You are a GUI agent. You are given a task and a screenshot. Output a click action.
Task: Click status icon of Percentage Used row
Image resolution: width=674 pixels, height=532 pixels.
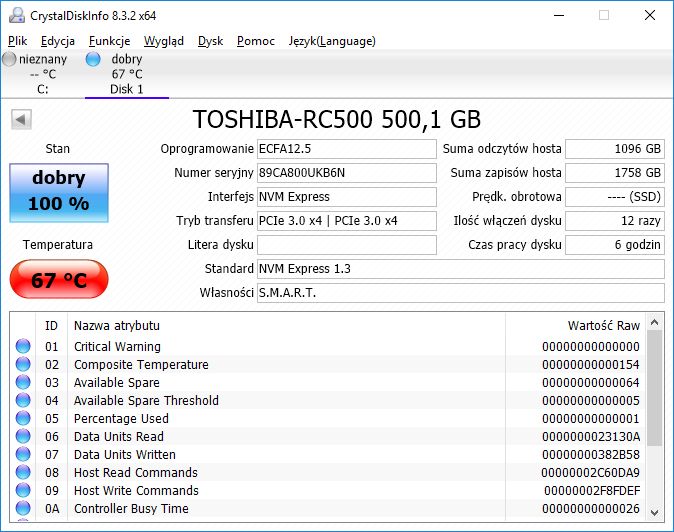pyautogui.click(x=23, y=418)
